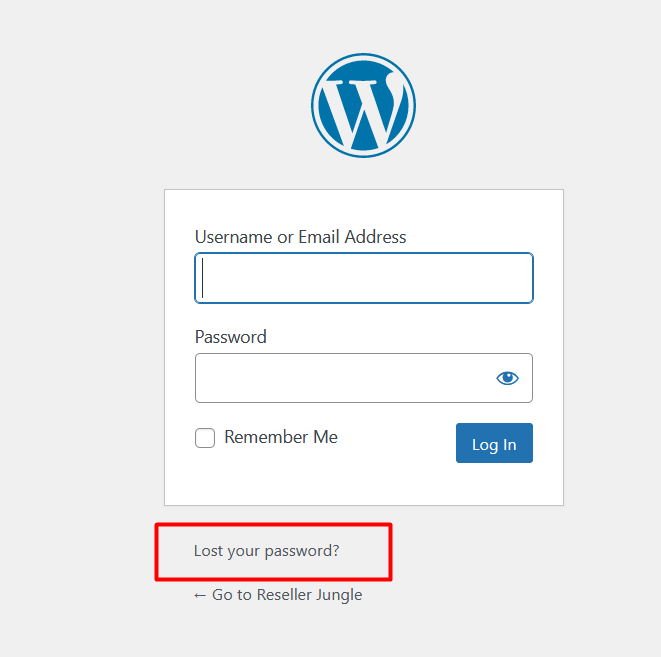Tick the box beside Remember Me
The image size is (661, 657).
pos(205,438)
